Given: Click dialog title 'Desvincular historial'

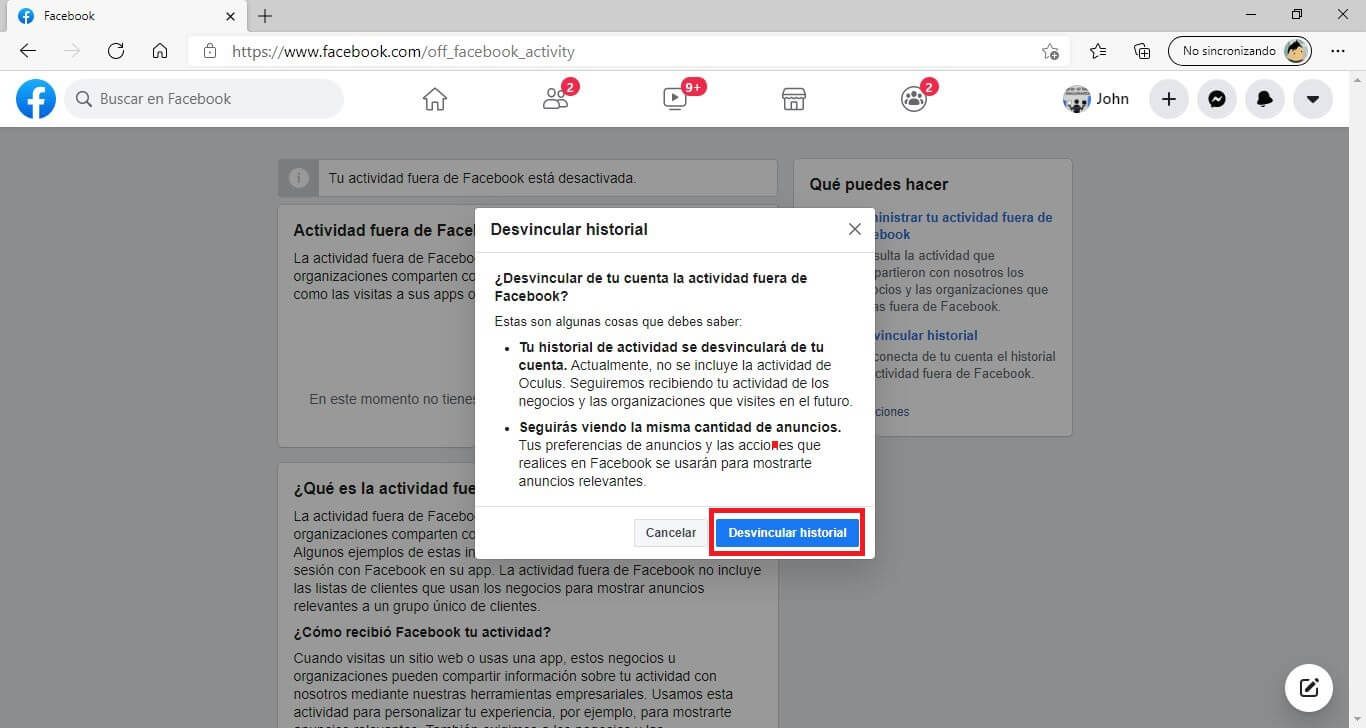Looking at the screenshot, I should tap(569, 229).
